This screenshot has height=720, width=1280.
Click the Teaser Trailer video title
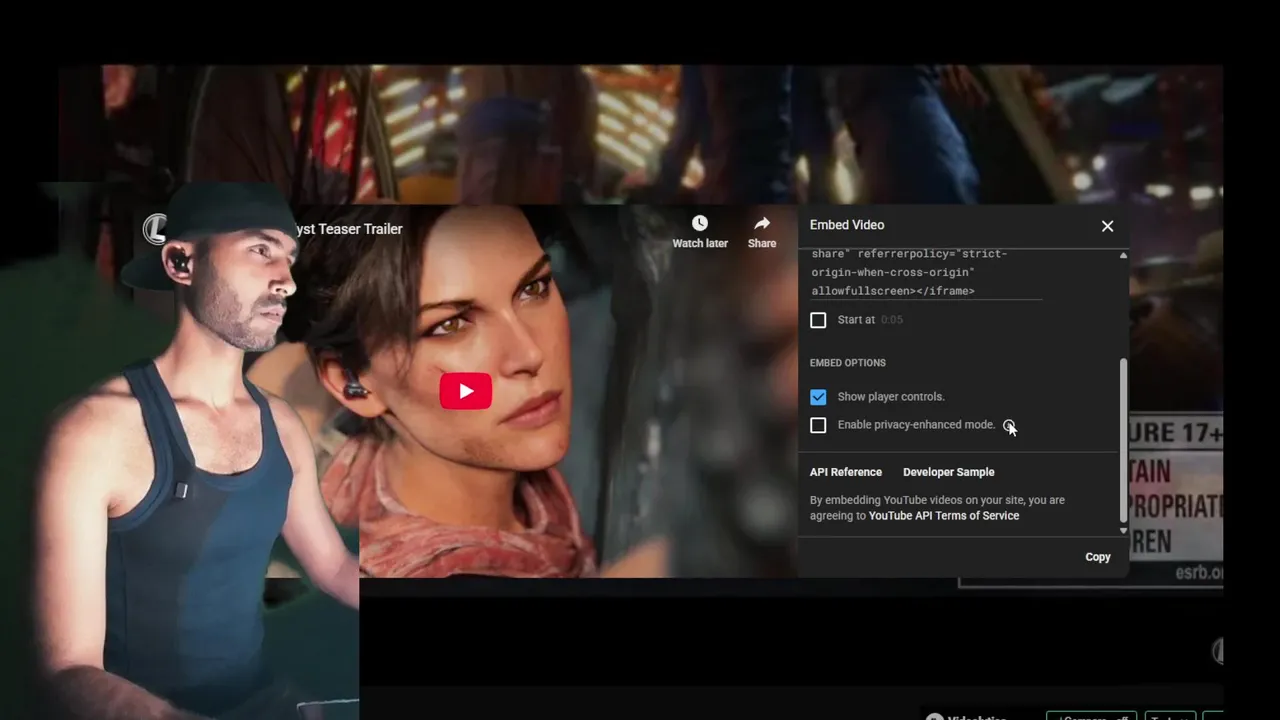pyautogui.click(x=348, y=229)
